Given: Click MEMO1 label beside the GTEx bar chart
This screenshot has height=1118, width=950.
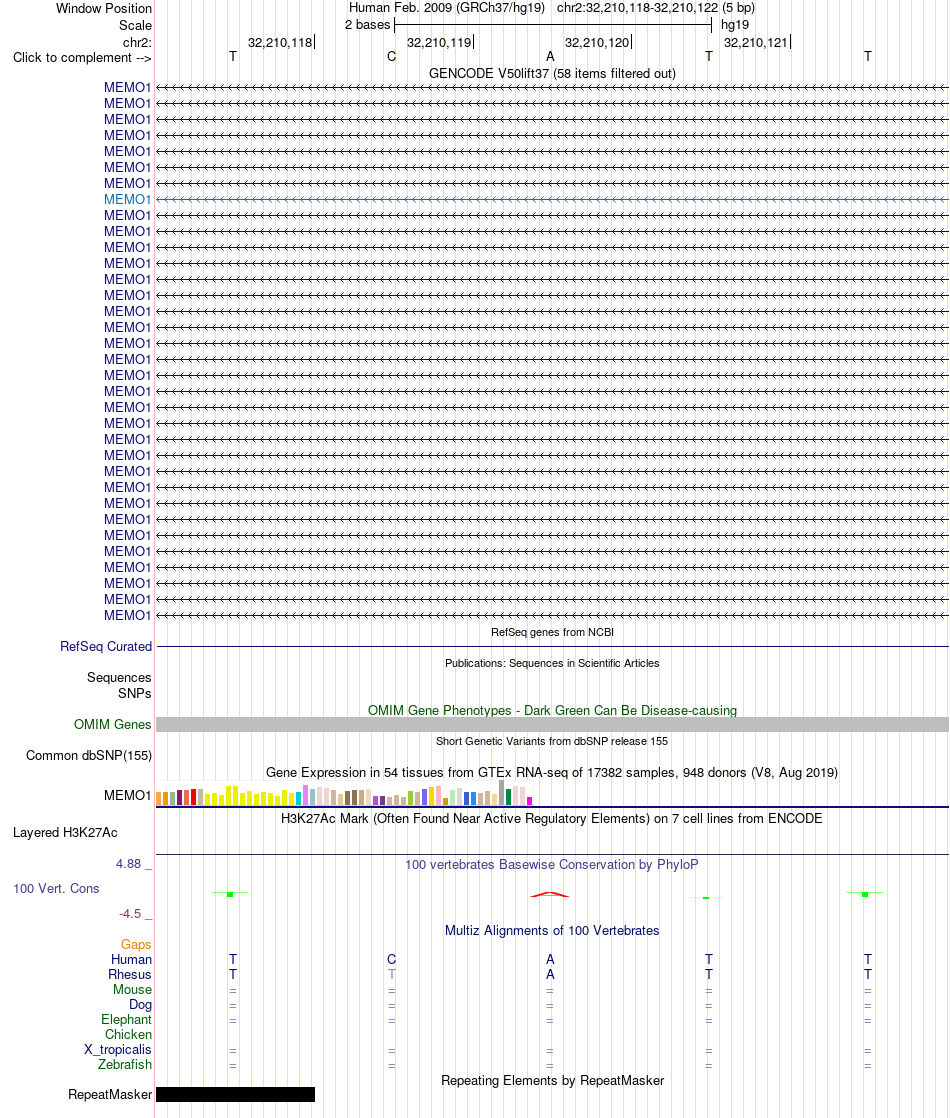Looking at the screenshot, I should point(128,796).
